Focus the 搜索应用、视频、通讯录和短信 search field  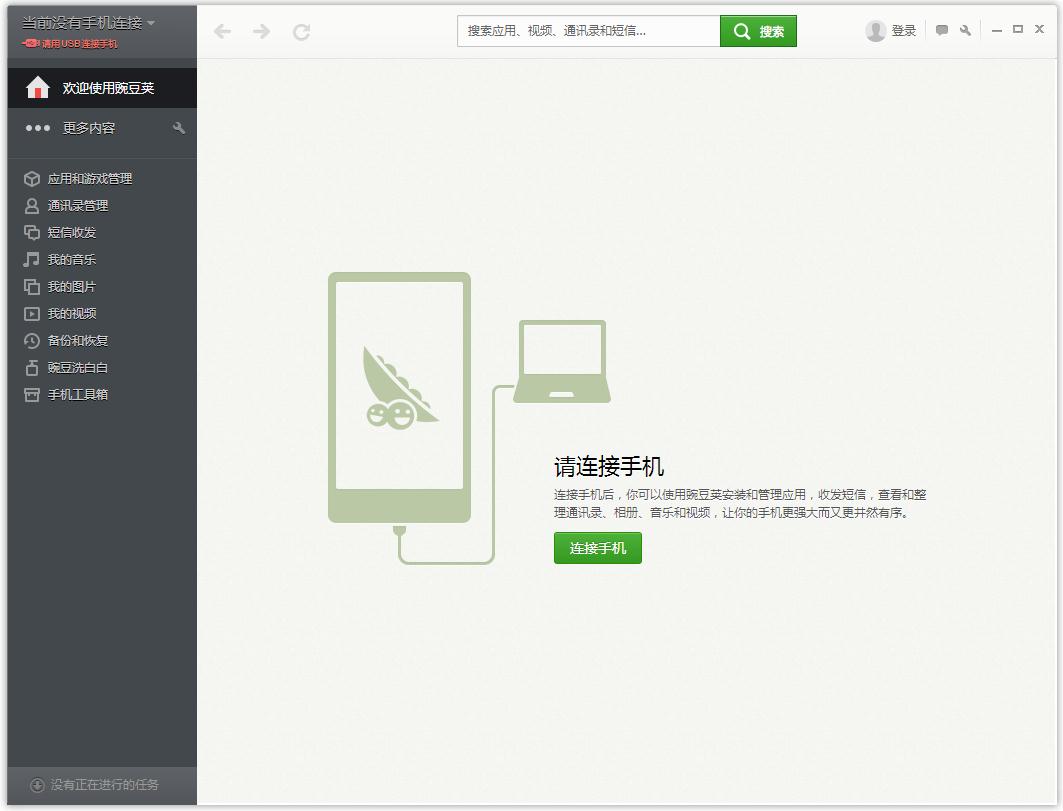[x=588, y=31]
